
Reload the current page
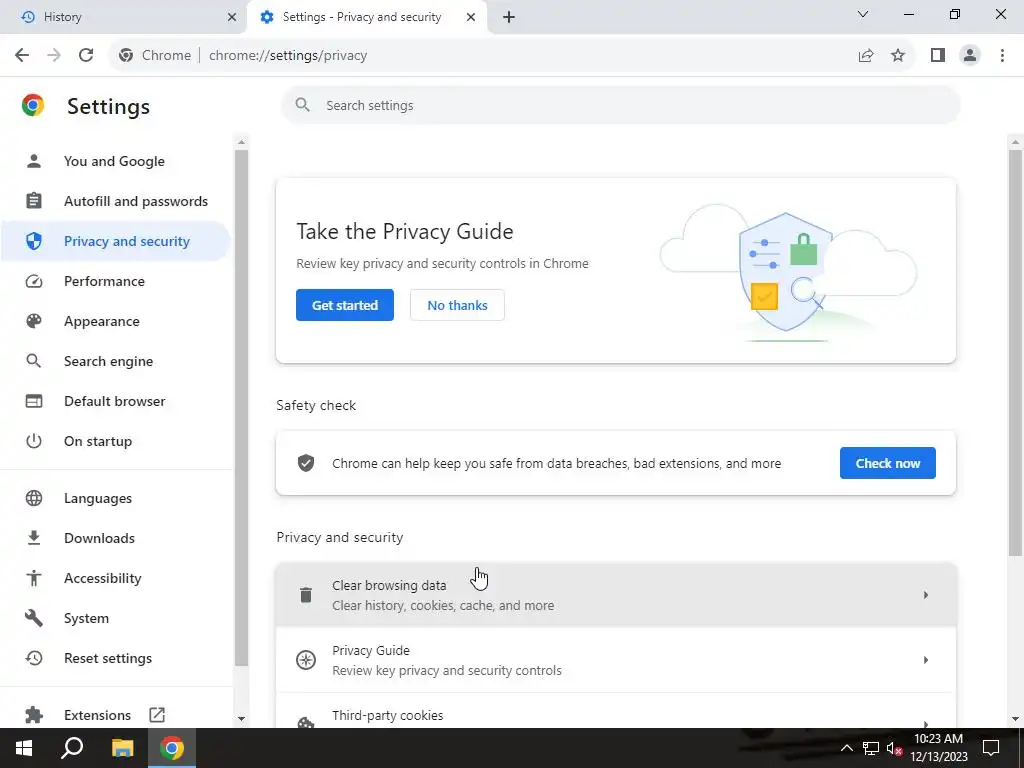[86, 56]
